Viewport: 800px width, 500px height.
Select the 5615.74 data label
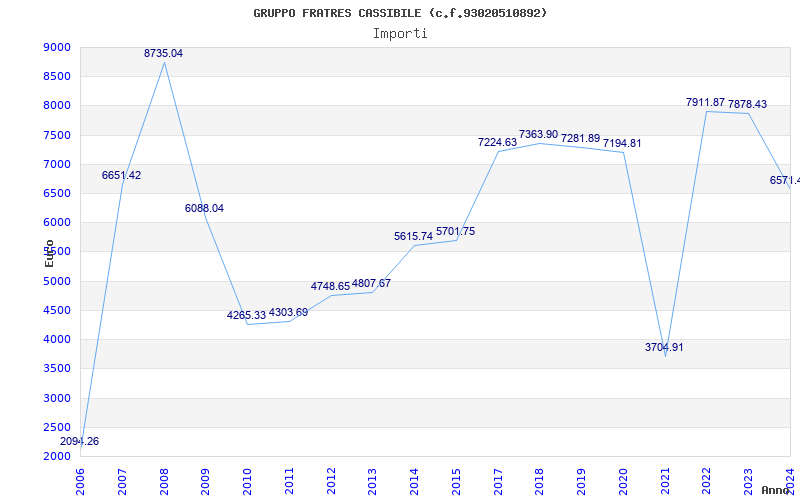tap(413, 236)
